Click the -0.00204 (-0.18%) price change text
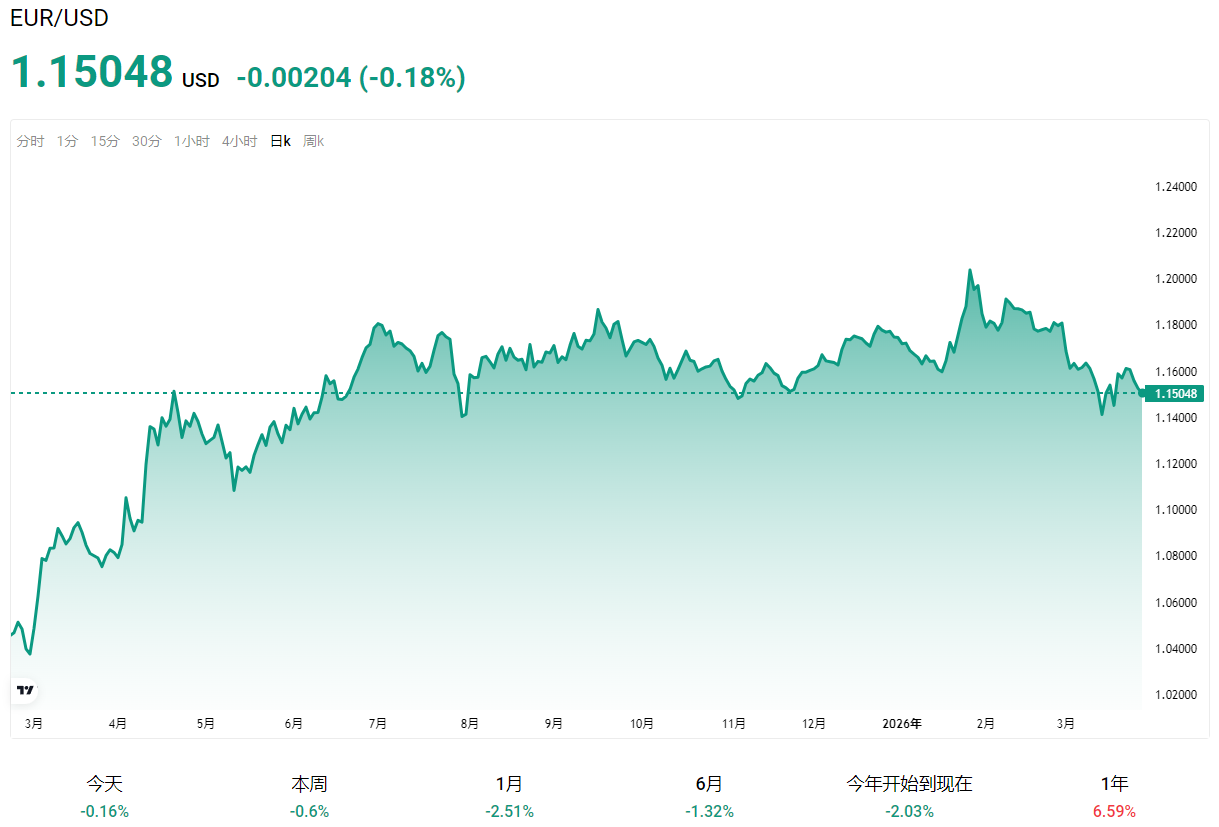The width and height of the screenshot is (1219, 827). (x=350, y=77)
